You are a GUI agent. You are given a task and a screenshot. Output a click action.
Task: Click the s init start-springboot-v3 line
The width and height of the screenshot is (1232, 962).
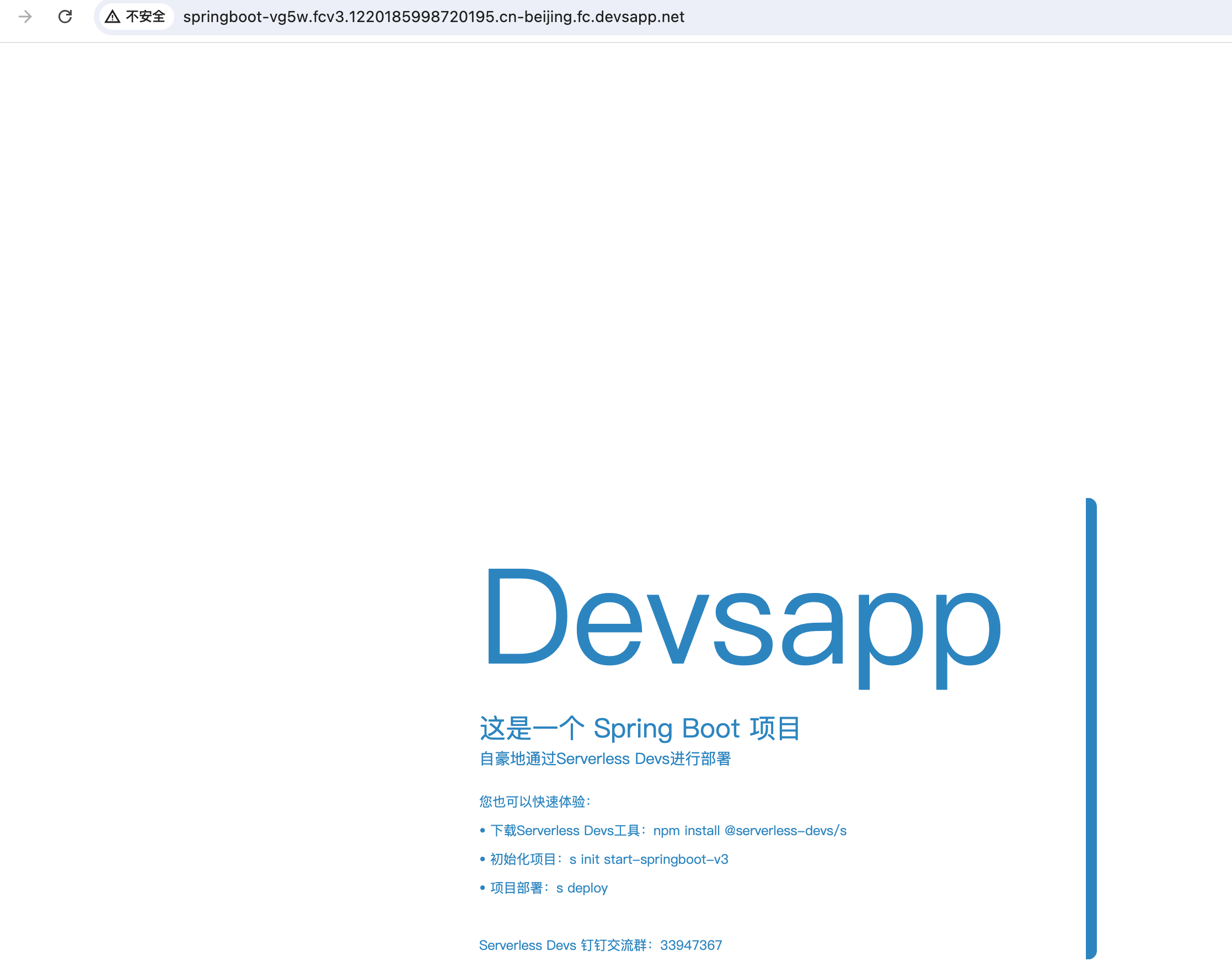coord(609,859)
